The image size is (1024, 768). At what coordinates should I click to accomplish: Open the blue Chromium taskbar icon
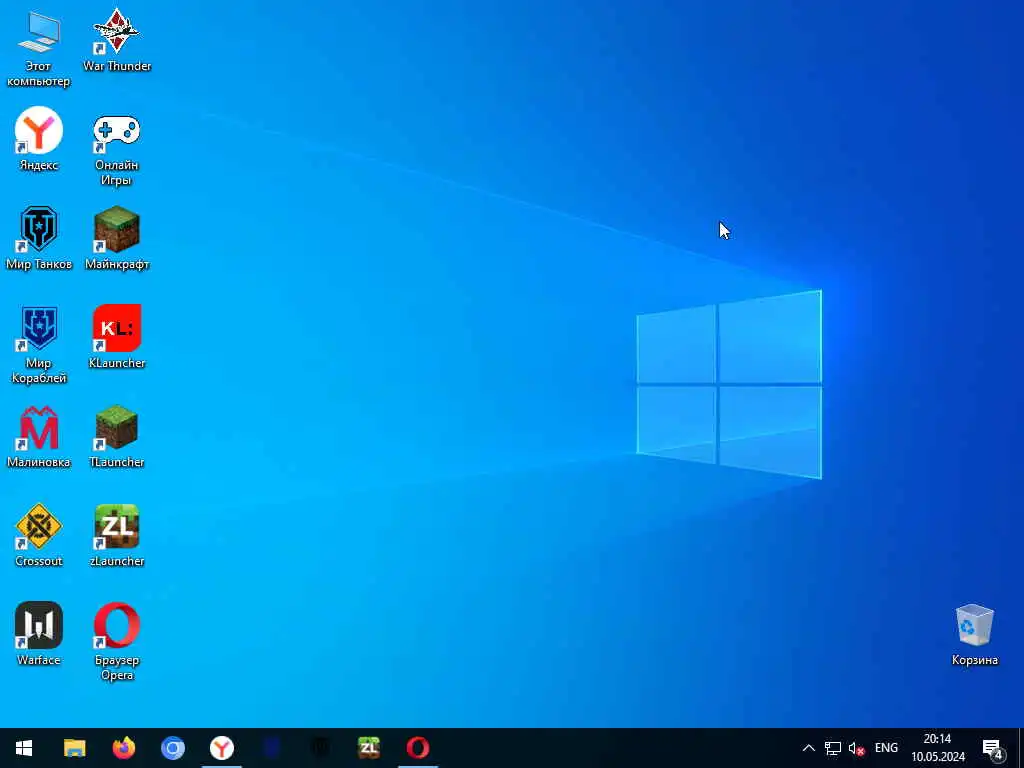(173, 748)
